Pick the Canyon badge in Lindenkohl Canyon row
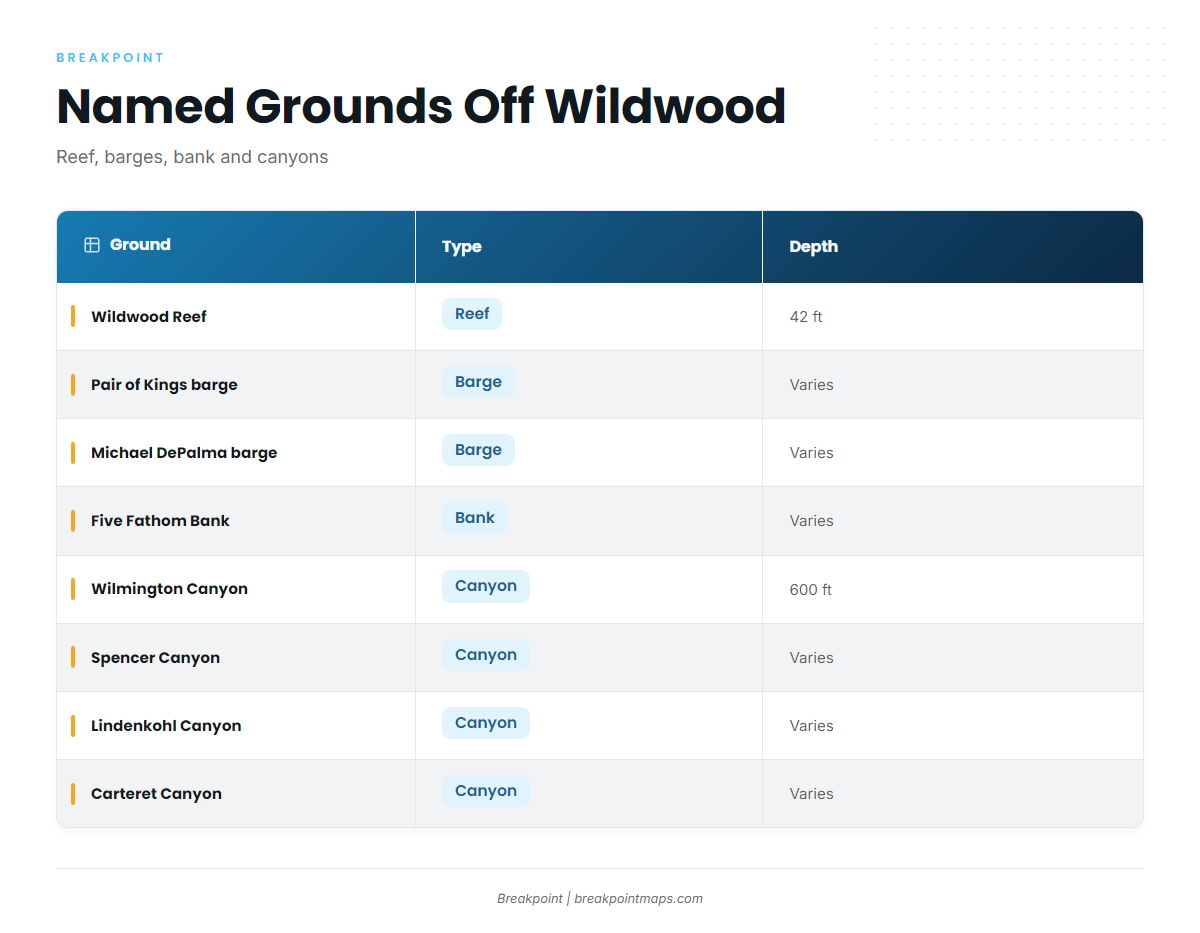The width and height of the screenshot is (1200, 933). [x=486, y=723]
